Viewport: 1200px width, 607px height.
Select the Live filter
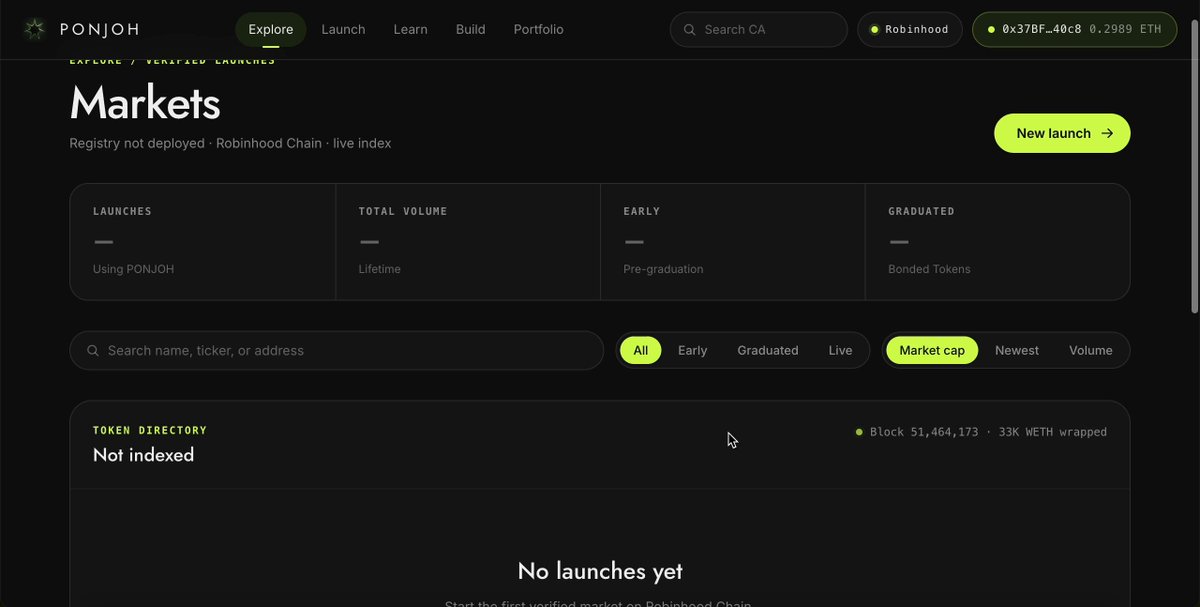pyautogui.click(x=840, y=351)
